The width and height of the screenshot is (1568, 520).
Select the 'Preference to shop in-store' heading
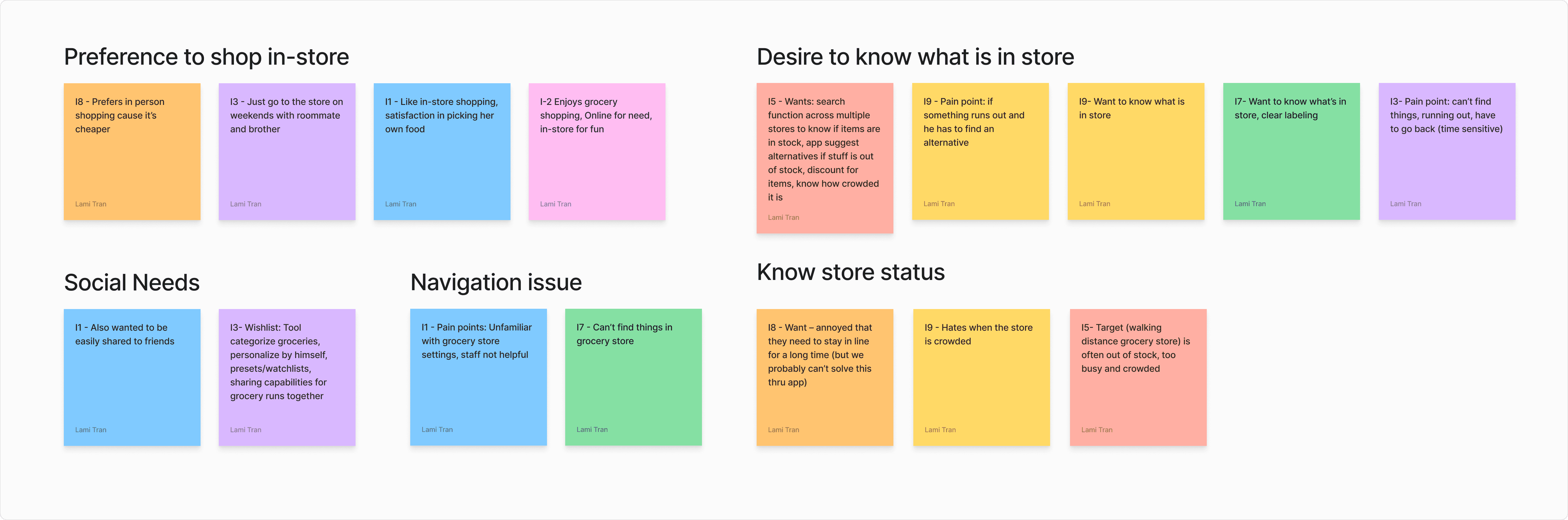[206, 57]
